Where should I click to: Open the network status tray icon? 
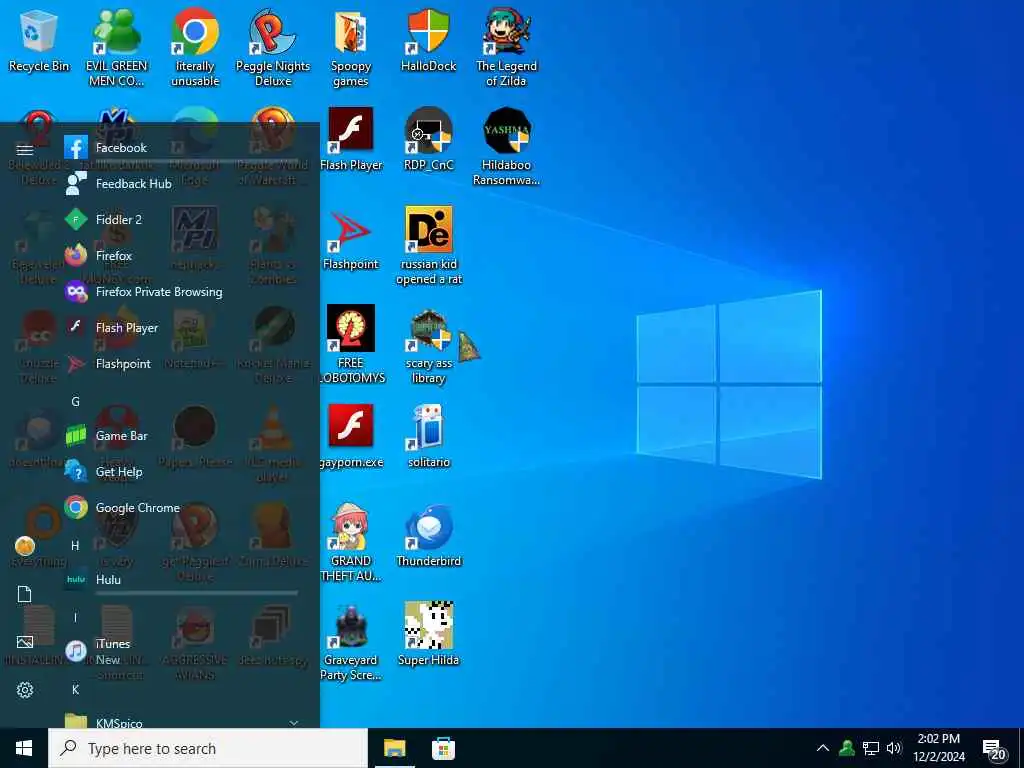click(x=871, y=748)
